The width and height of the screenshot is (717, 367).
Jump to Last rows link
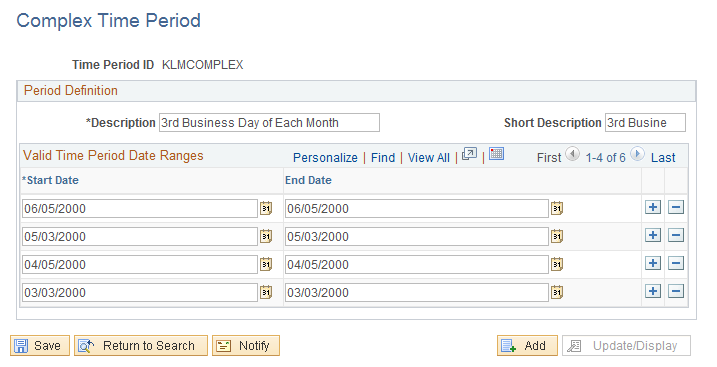[663, 158]
